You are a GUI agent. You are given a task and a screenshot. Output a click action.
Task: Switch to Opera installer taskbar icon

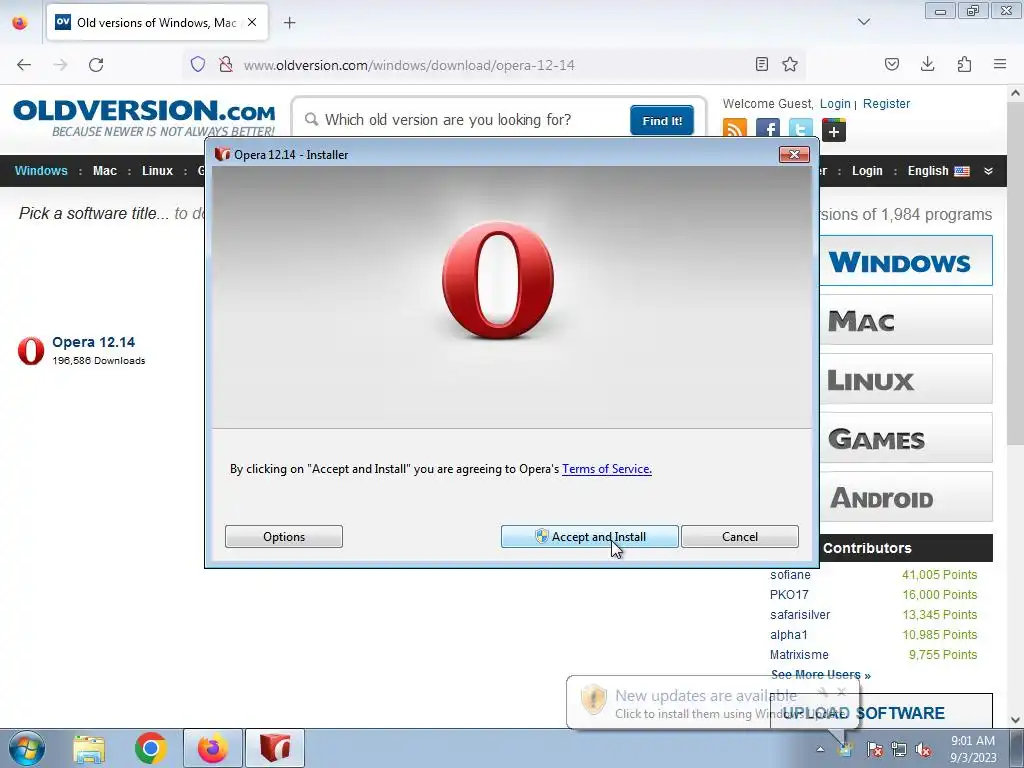coord(275,748)
